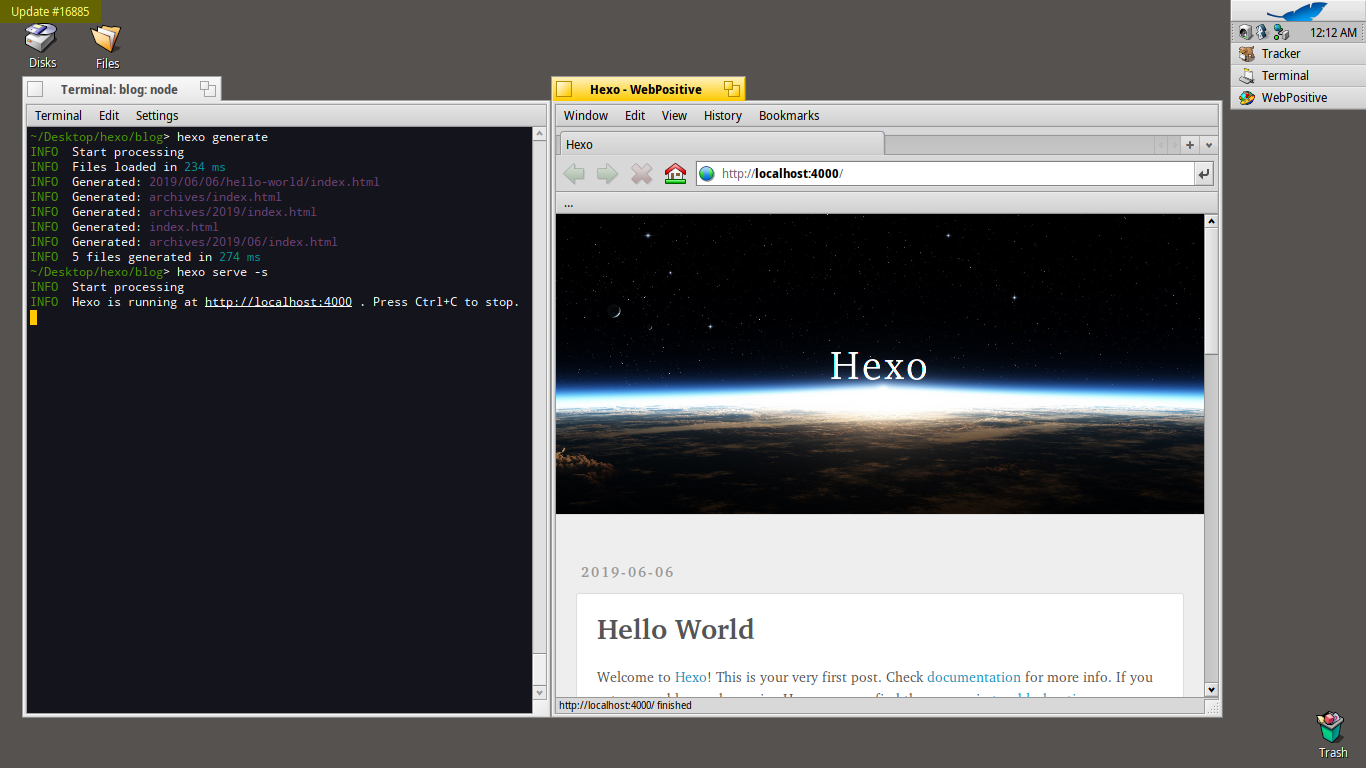
Task: Open WebPositive's Edit menu
Action: tap(635, 116)
